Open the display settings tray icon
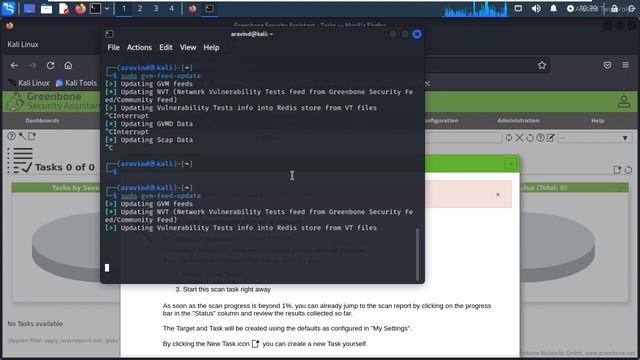 [x=518, y=8]
